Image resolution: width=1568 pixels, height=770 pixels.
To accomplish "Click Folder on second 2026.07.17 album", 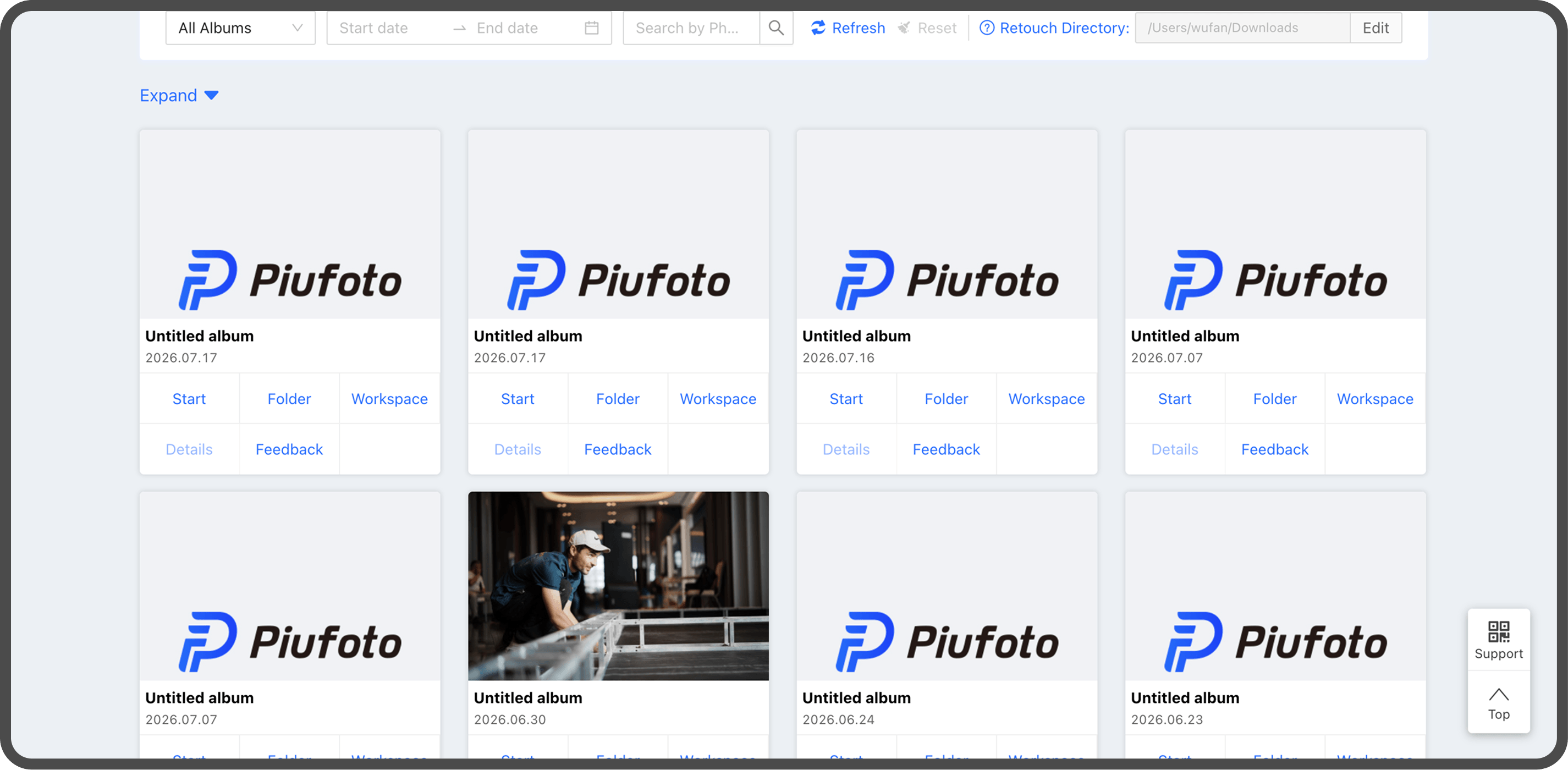I will click(618, 399).
